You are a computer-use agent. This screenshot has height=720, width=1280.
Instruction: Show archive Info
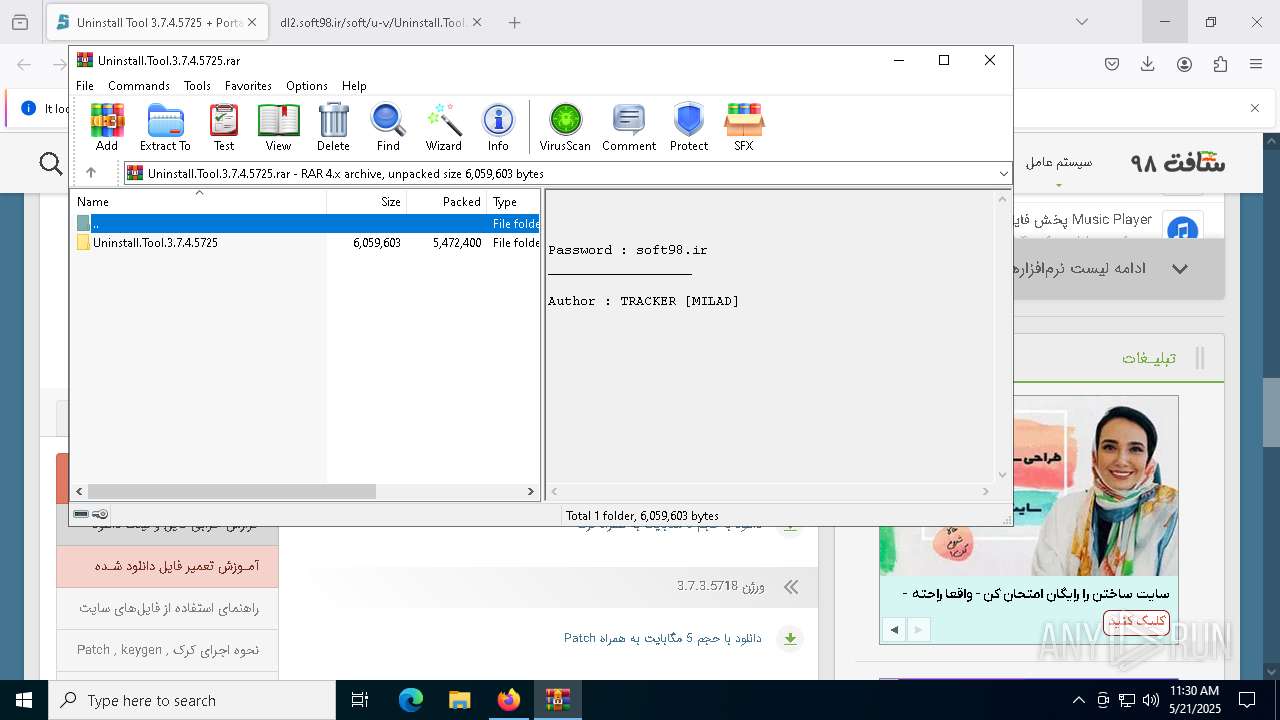point(498,127)
